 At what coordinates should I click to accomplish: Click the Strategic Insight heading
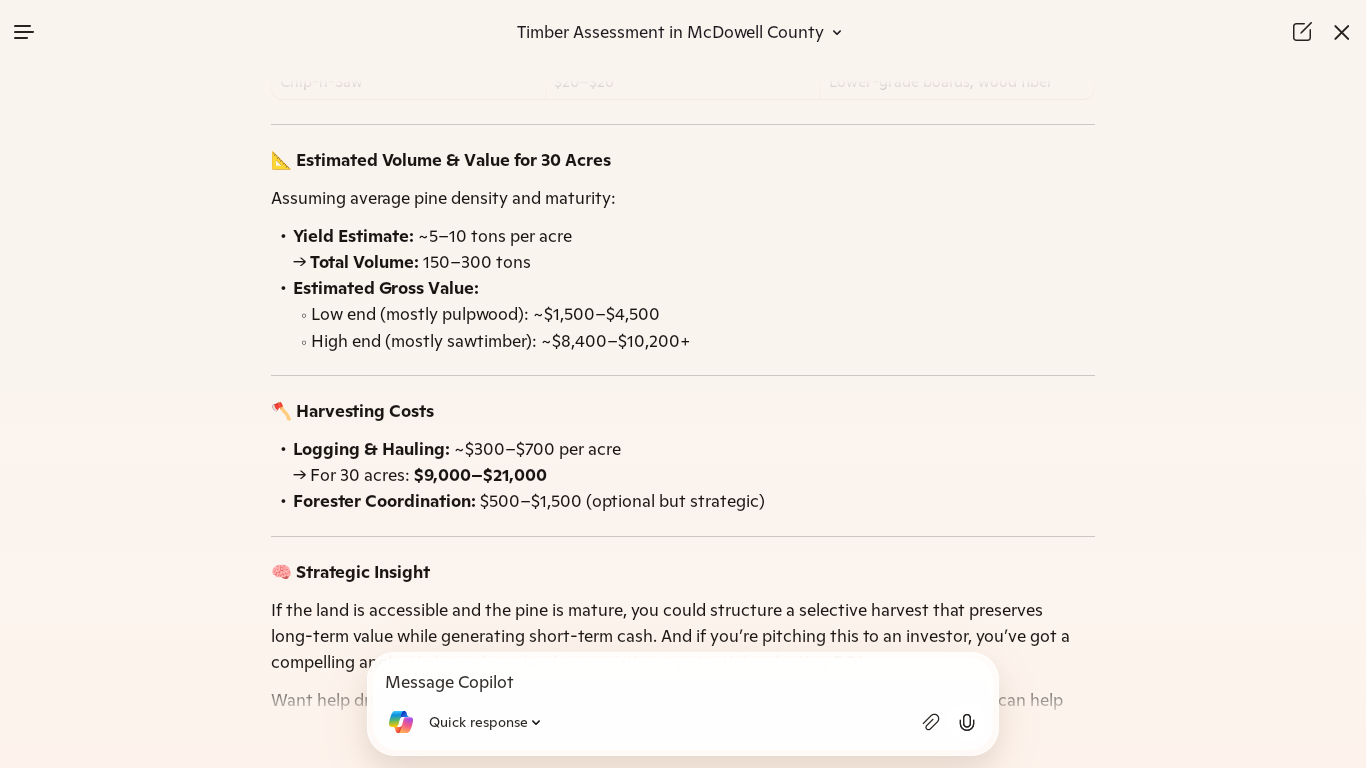pos(363,572)
